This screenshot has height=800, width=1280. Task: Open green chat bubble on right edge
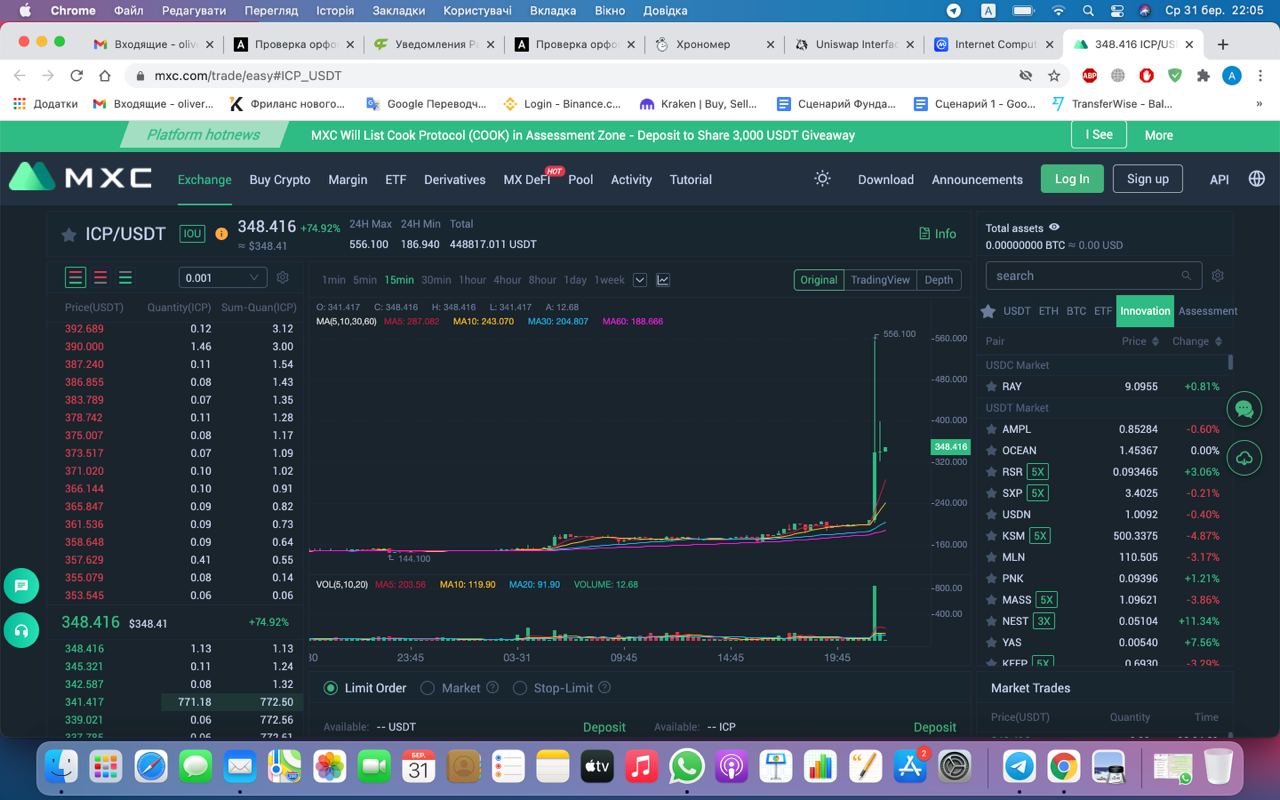click(1244, 409)
